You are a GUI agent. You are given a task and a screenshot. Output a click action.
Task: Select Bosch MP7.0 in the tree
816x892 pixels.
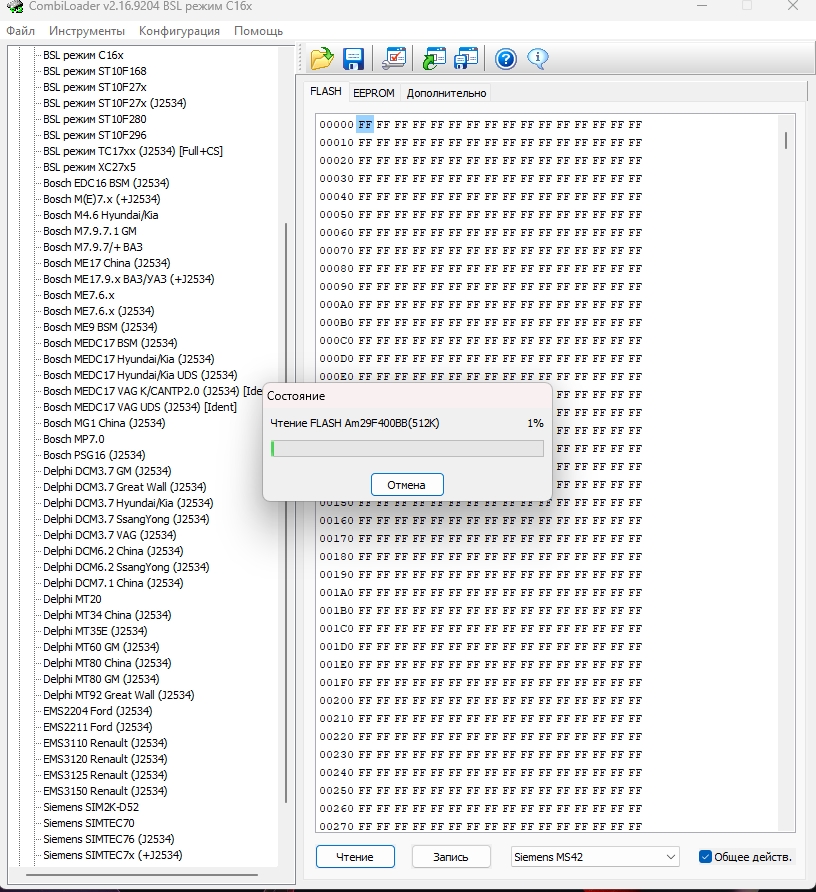[x=73, y=439]
